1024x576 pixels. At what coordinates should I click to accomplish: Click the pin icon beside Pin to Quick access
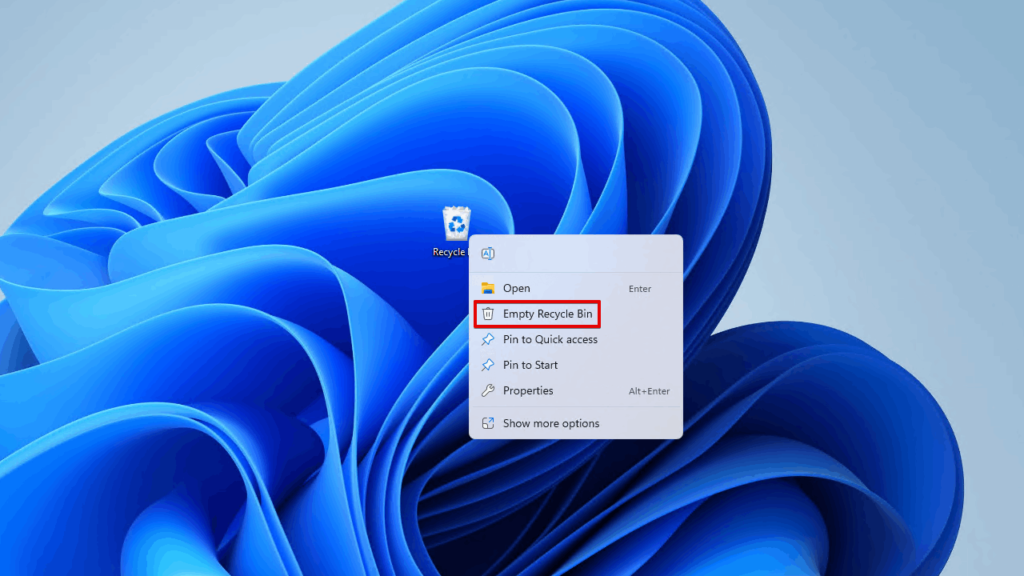coord(488,339)
